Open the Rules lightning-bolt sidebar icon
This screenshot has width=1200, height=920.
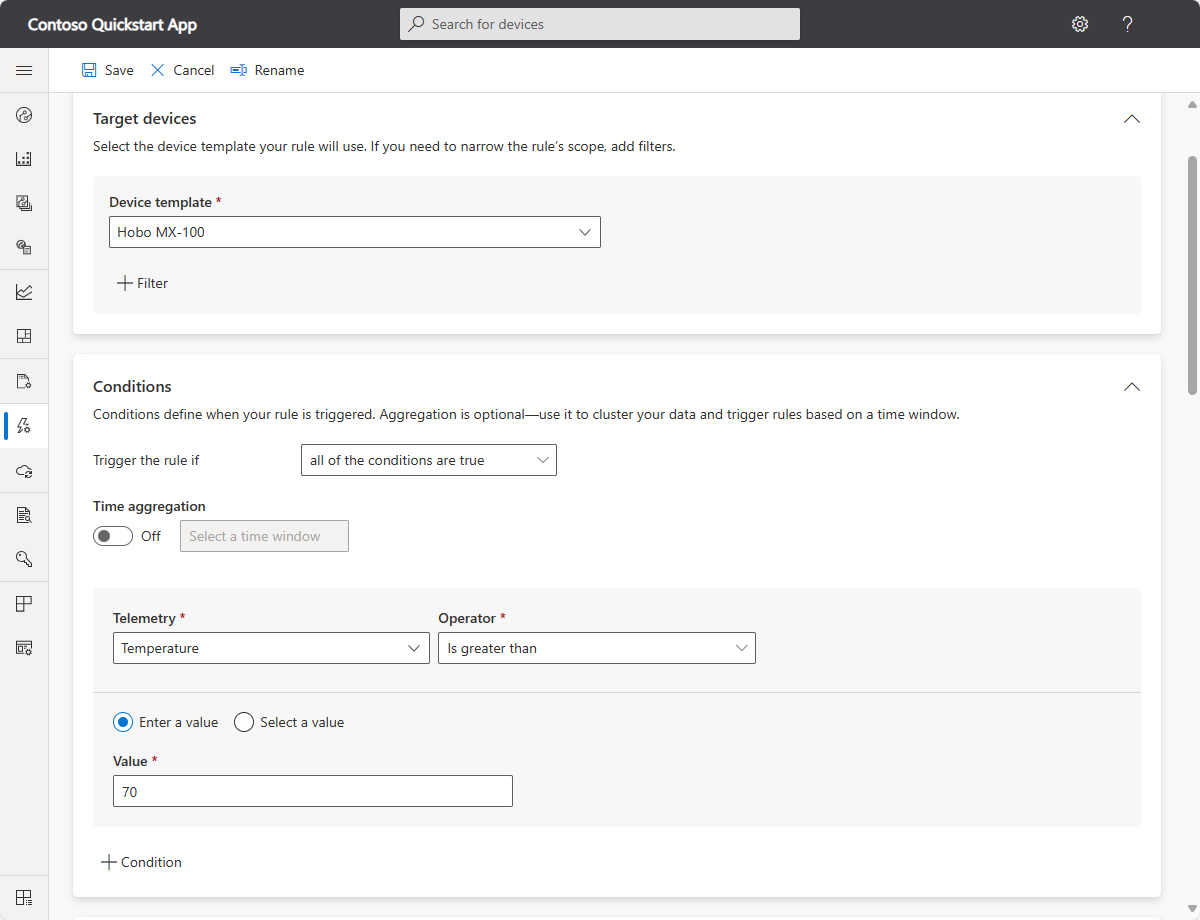(x=24, y=426)
